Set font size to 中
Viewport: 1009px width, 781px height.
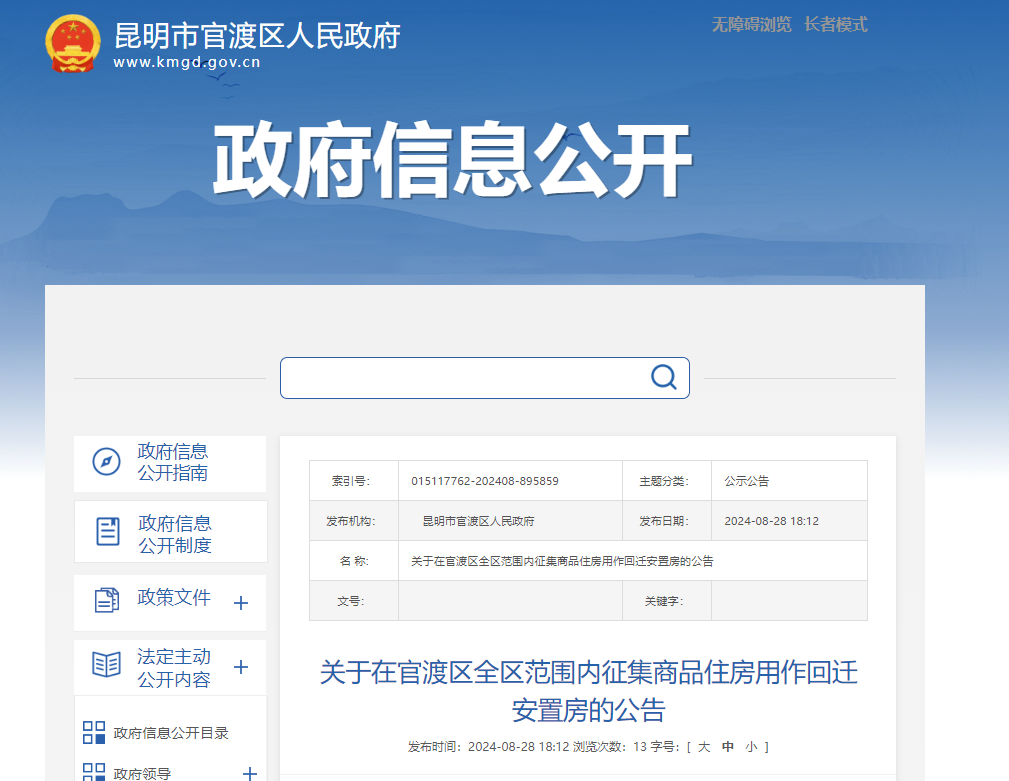click(727, 747)
